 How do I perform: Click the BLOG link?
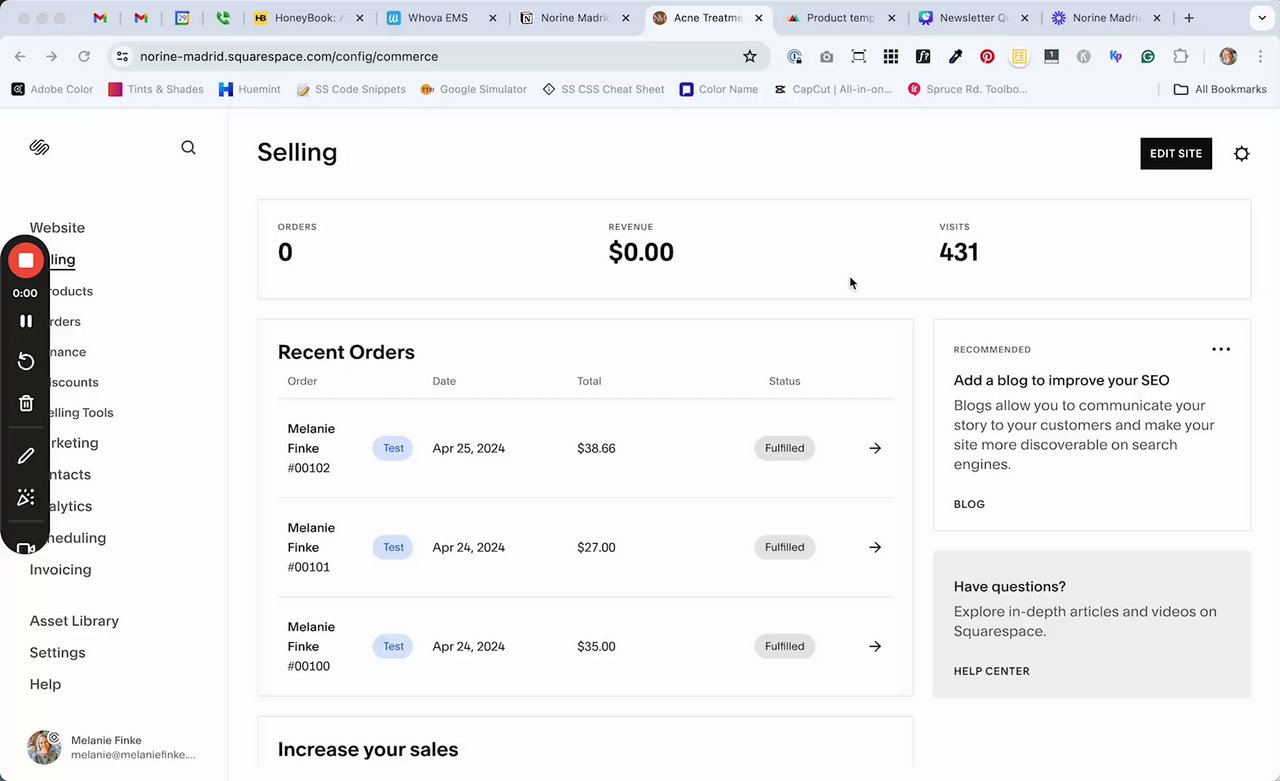click(969, 504)
